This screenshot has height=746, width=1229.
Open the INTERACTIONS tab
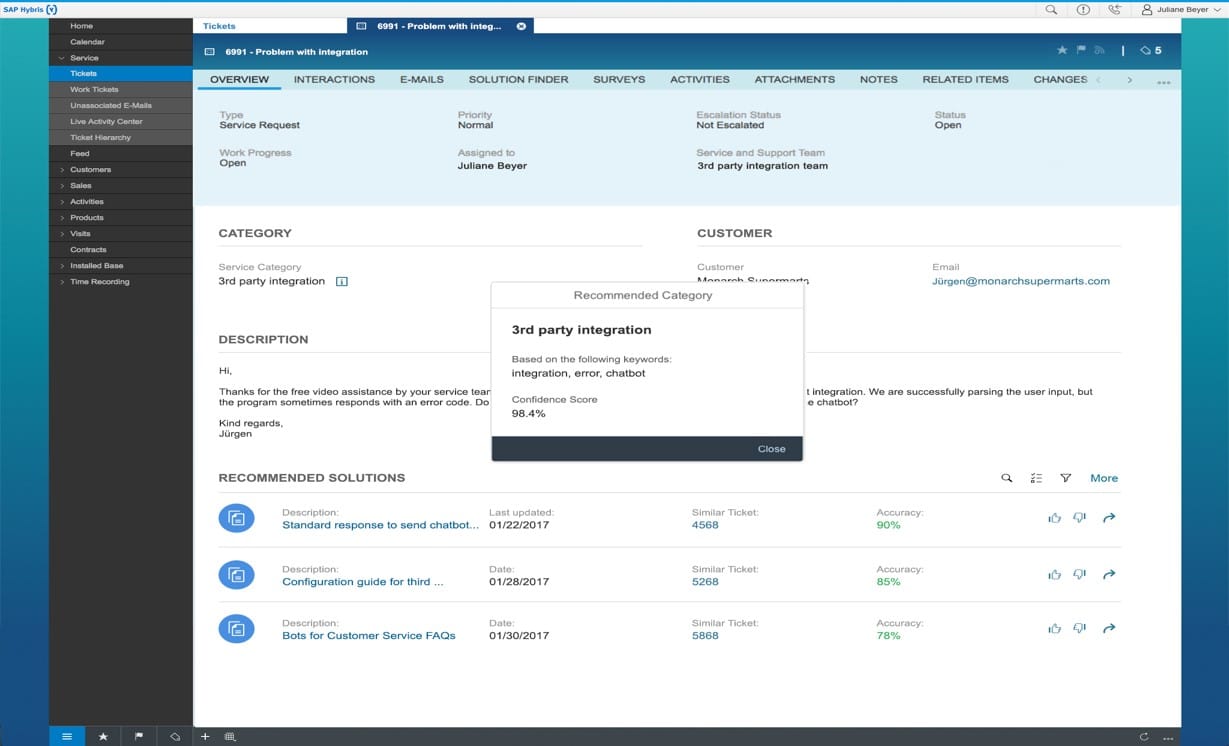tap(334, 79)
